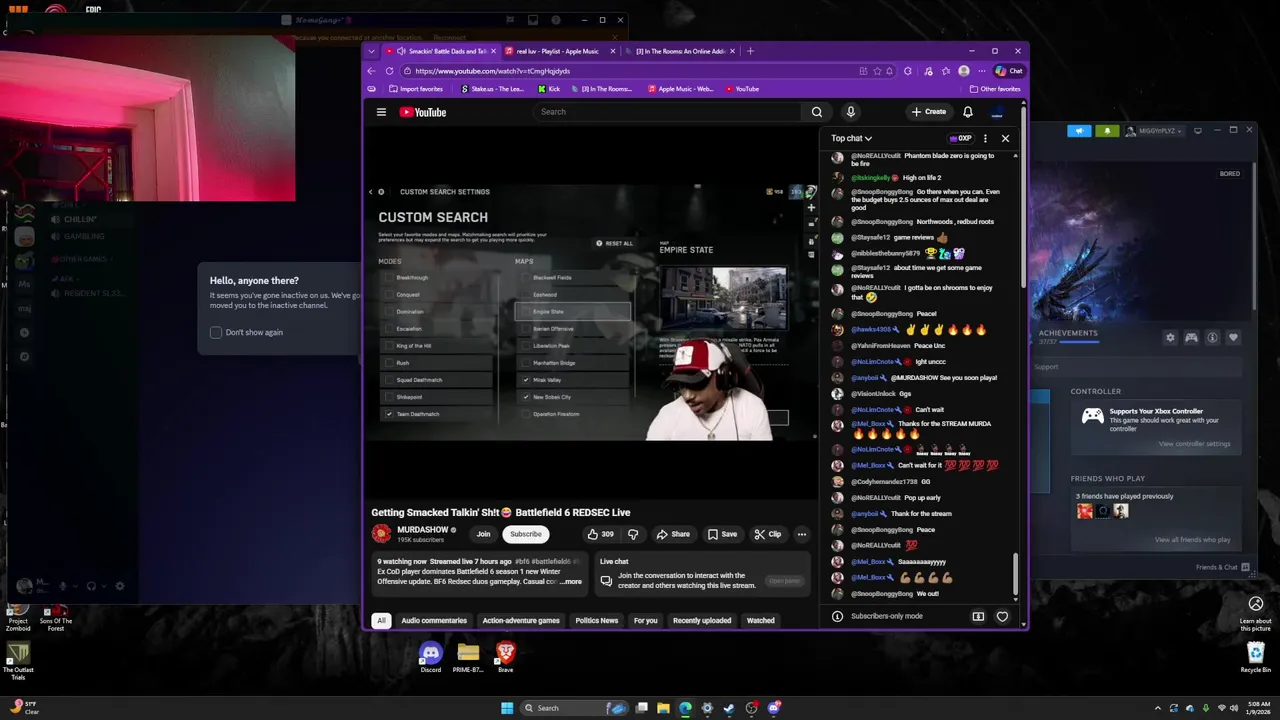This screenshot has width=1280, height=720.
Task: Open a new browser tab
Action: point(751,51)
